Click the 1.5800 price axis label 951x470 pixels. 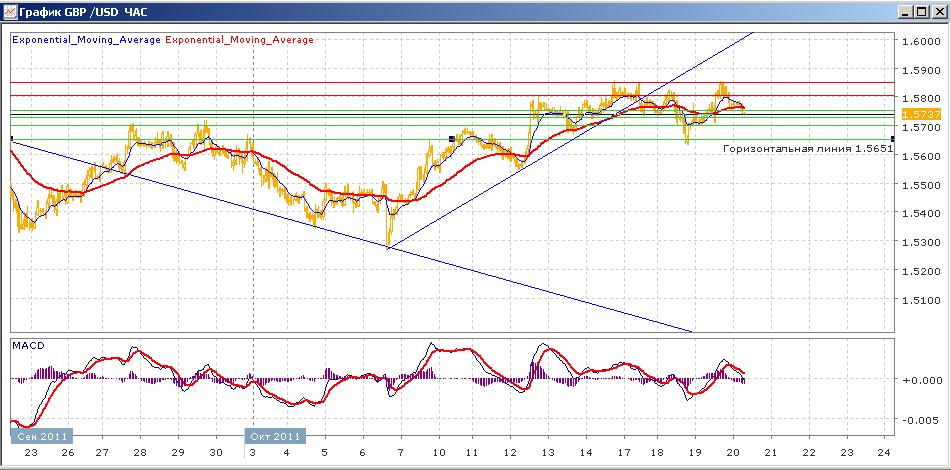(919, 98)
